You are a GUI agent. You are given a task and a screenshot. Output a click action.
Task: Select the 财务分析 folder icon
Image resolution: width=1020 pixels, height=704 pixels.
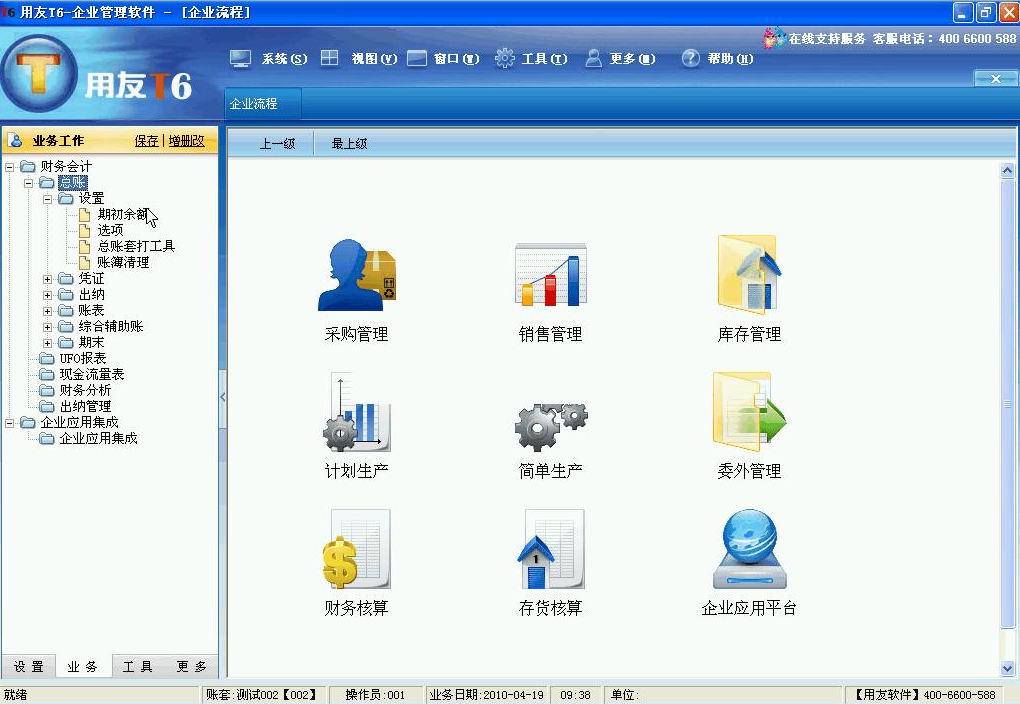(47, 390)
